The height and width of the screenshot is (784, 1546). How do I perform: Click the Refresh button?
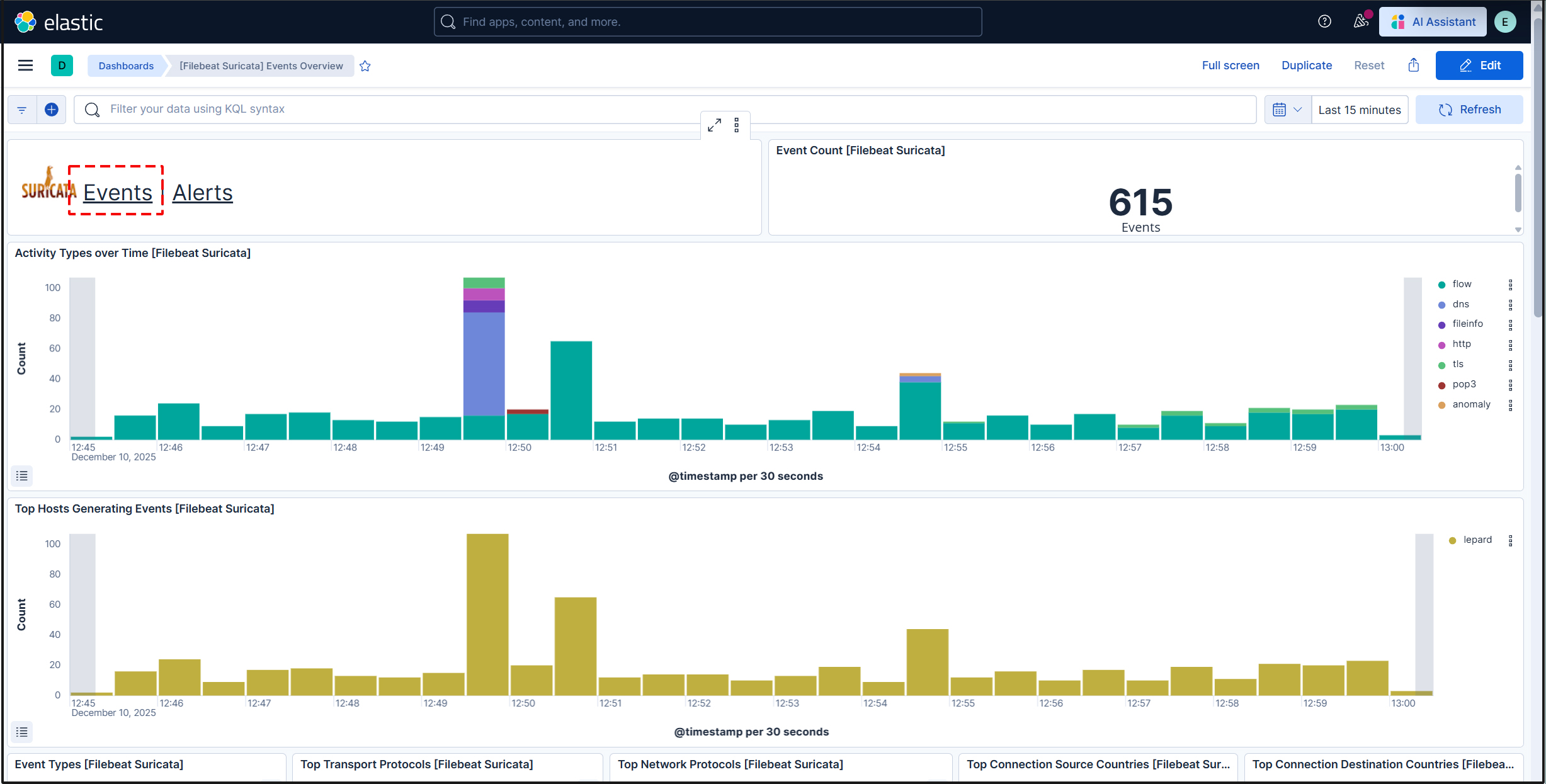coord(1469,110)
